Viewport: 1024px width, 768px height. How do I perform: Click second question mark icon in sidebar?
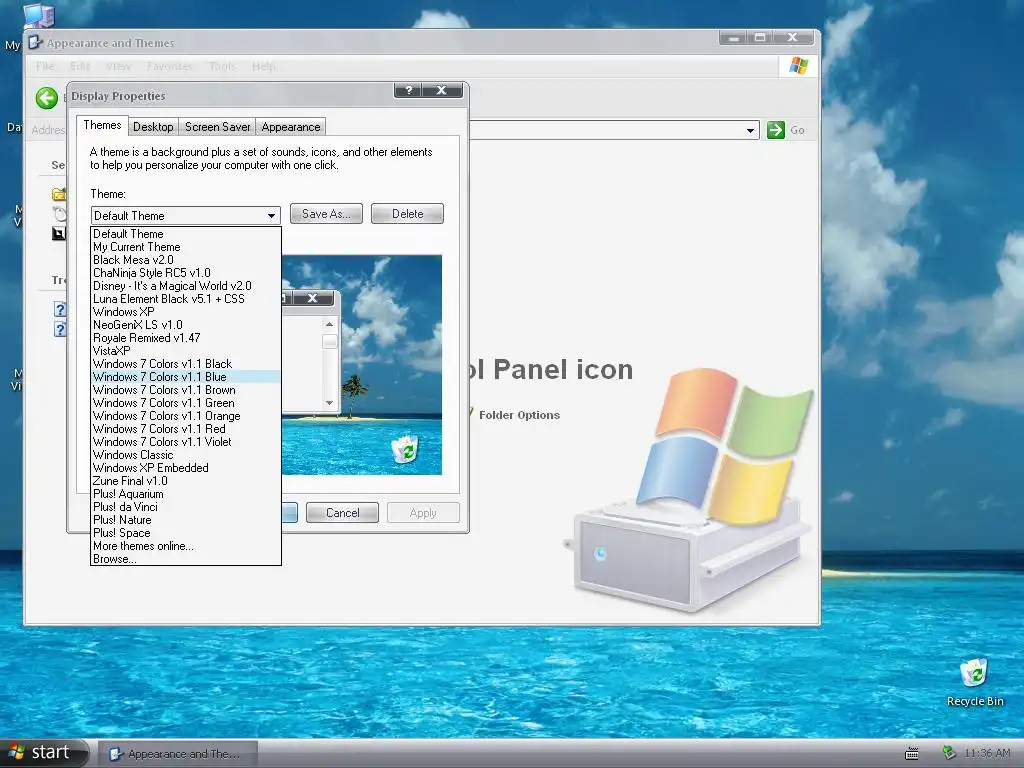(x=59, y=328)
